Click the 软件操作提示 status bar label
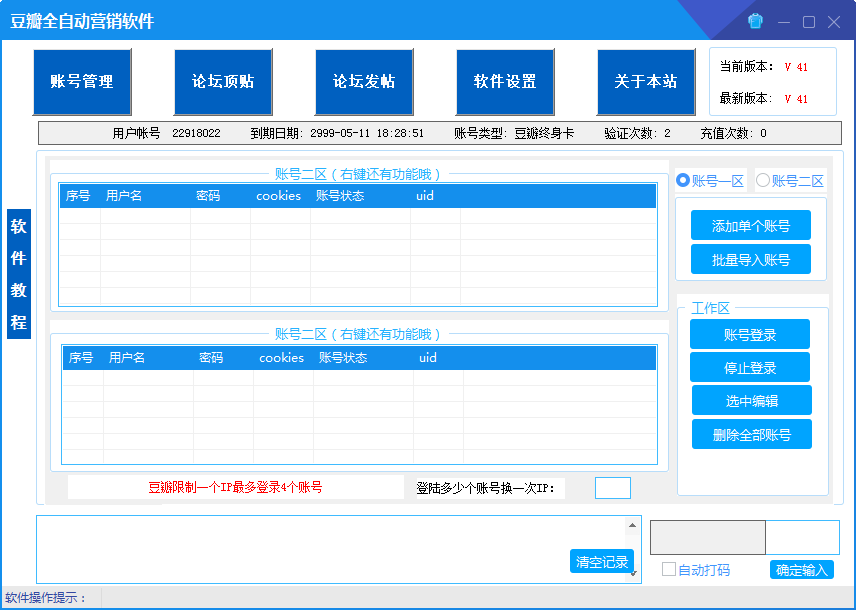This screenshot has width=856, height=610. pyautogui.click(x=46, y=598)
